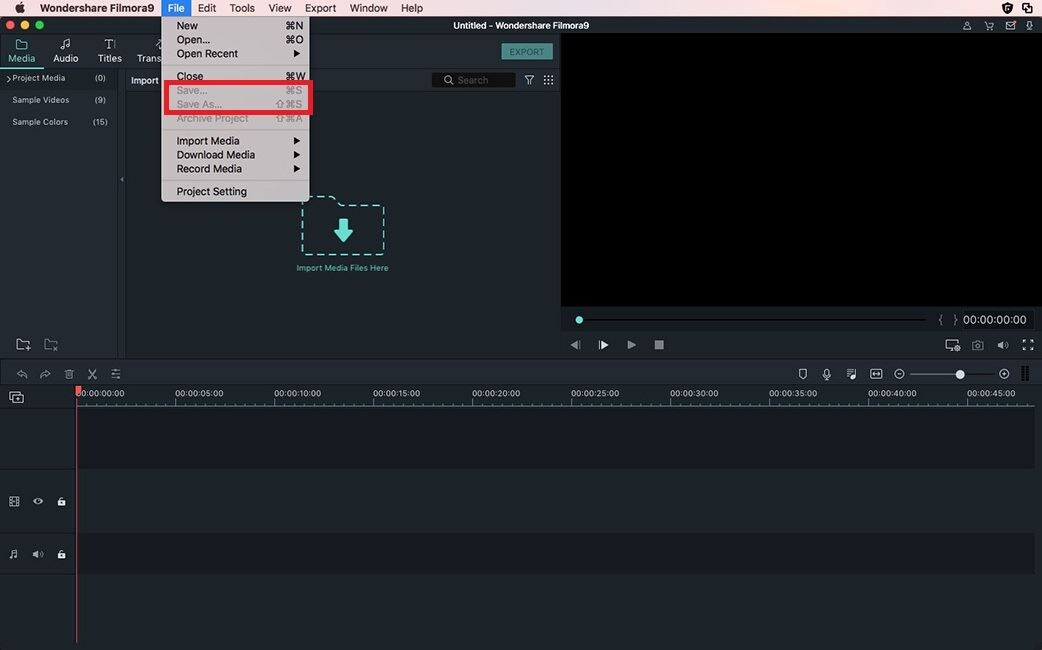The height and width of the screenshot is (650, 1042).
Task: Expand the Import Media submenu
Action: (x=235, y=140)
